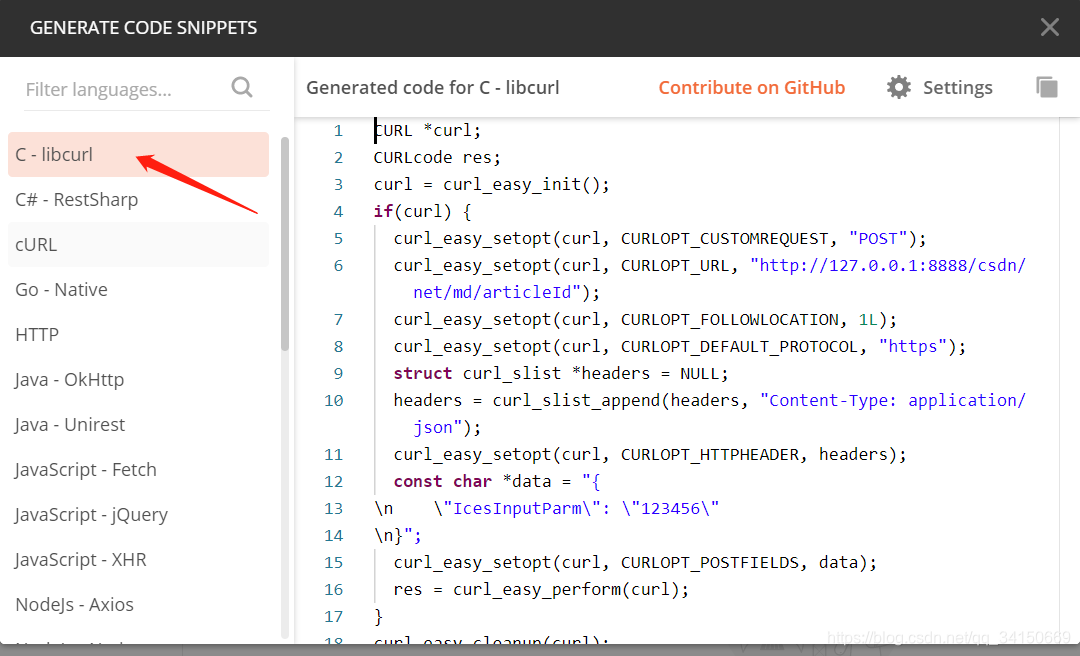Pick Go - Native language
Screen dimensions: 1080x656
(x=138, y=289)
